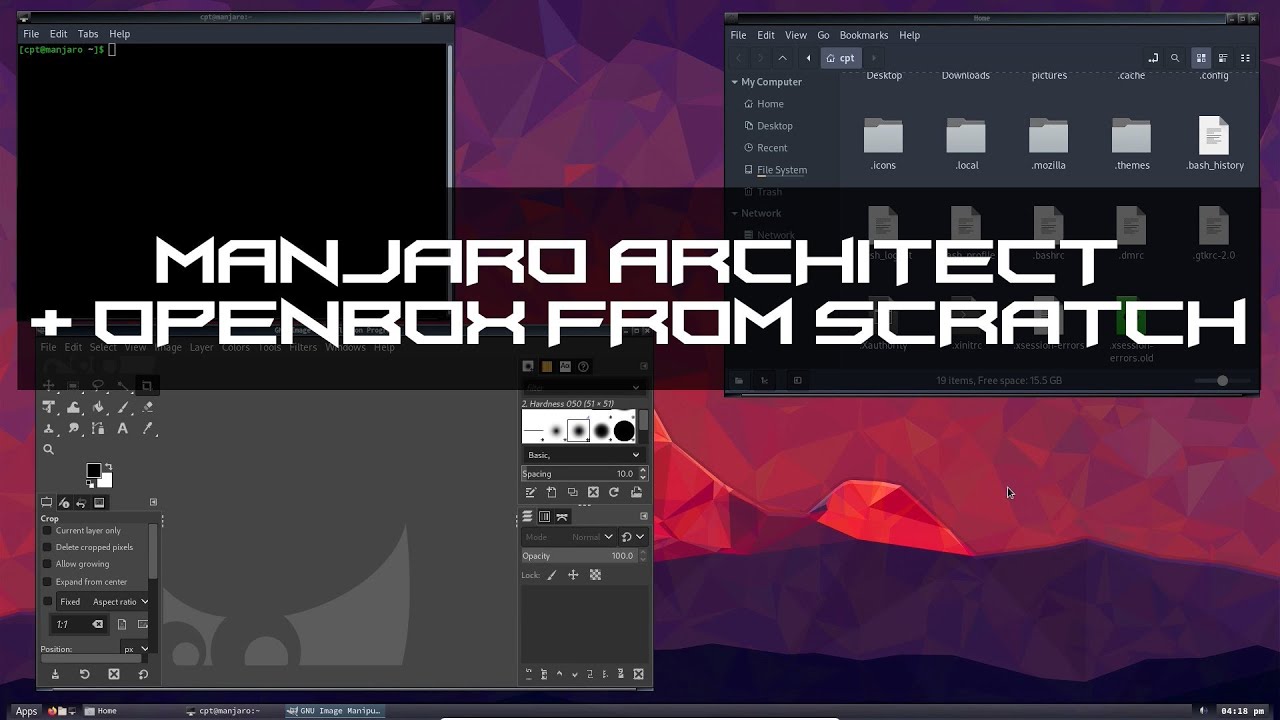Switch to cpt@manjaro terminal taskbar entry
This screenshot has width=1280, height=720.
tap(223, 711)
